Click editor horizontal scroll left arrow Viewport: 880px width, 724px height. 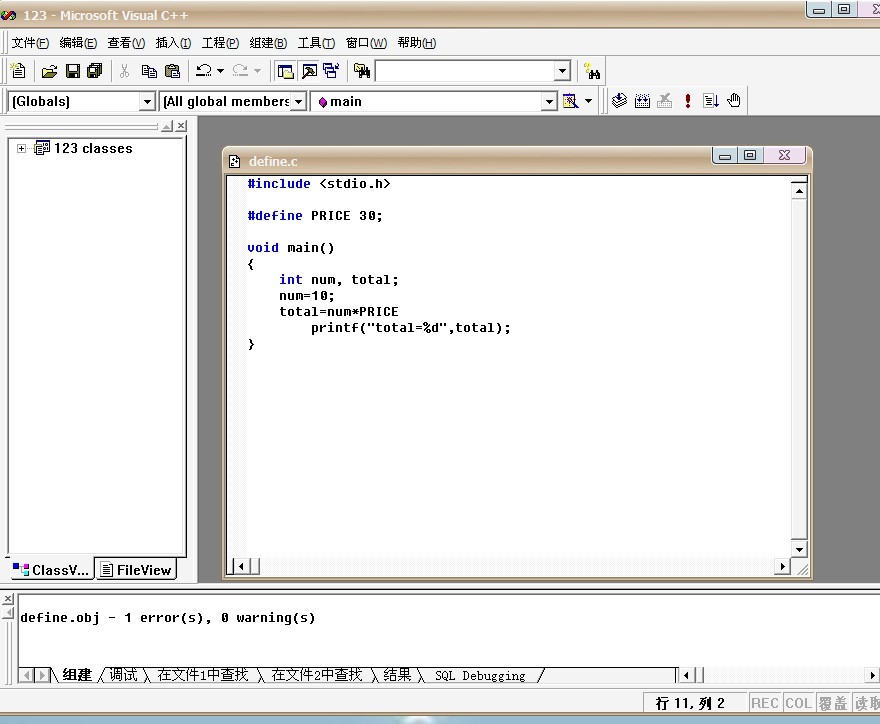(x=241, y=566)
